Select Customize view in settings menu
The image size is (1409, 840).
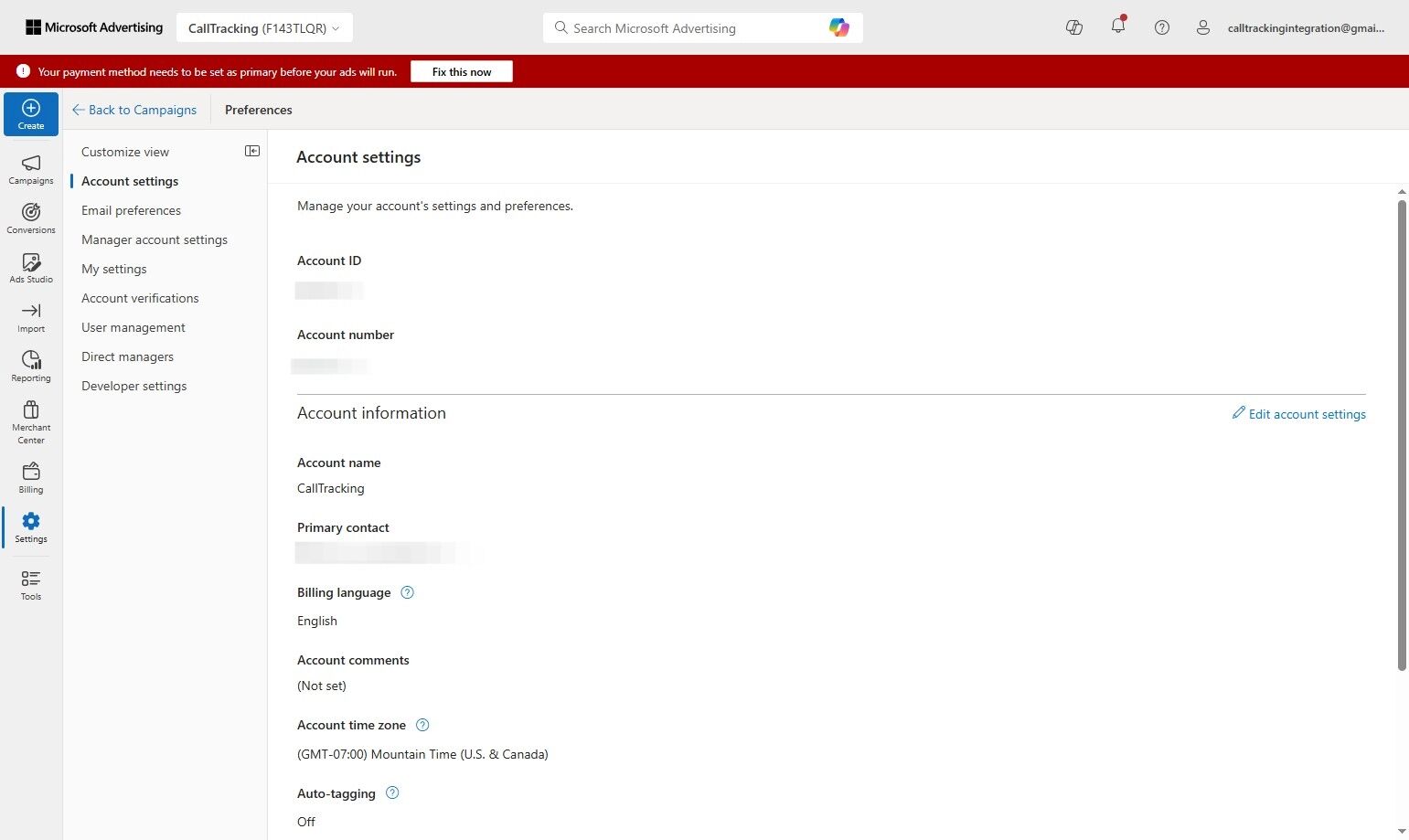pyautogui.click(x=125, y=152)
